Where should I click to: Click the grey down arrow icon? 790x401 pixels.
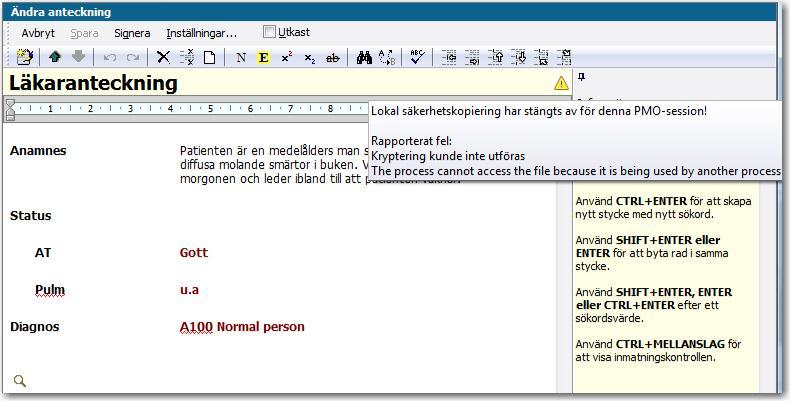79,57
